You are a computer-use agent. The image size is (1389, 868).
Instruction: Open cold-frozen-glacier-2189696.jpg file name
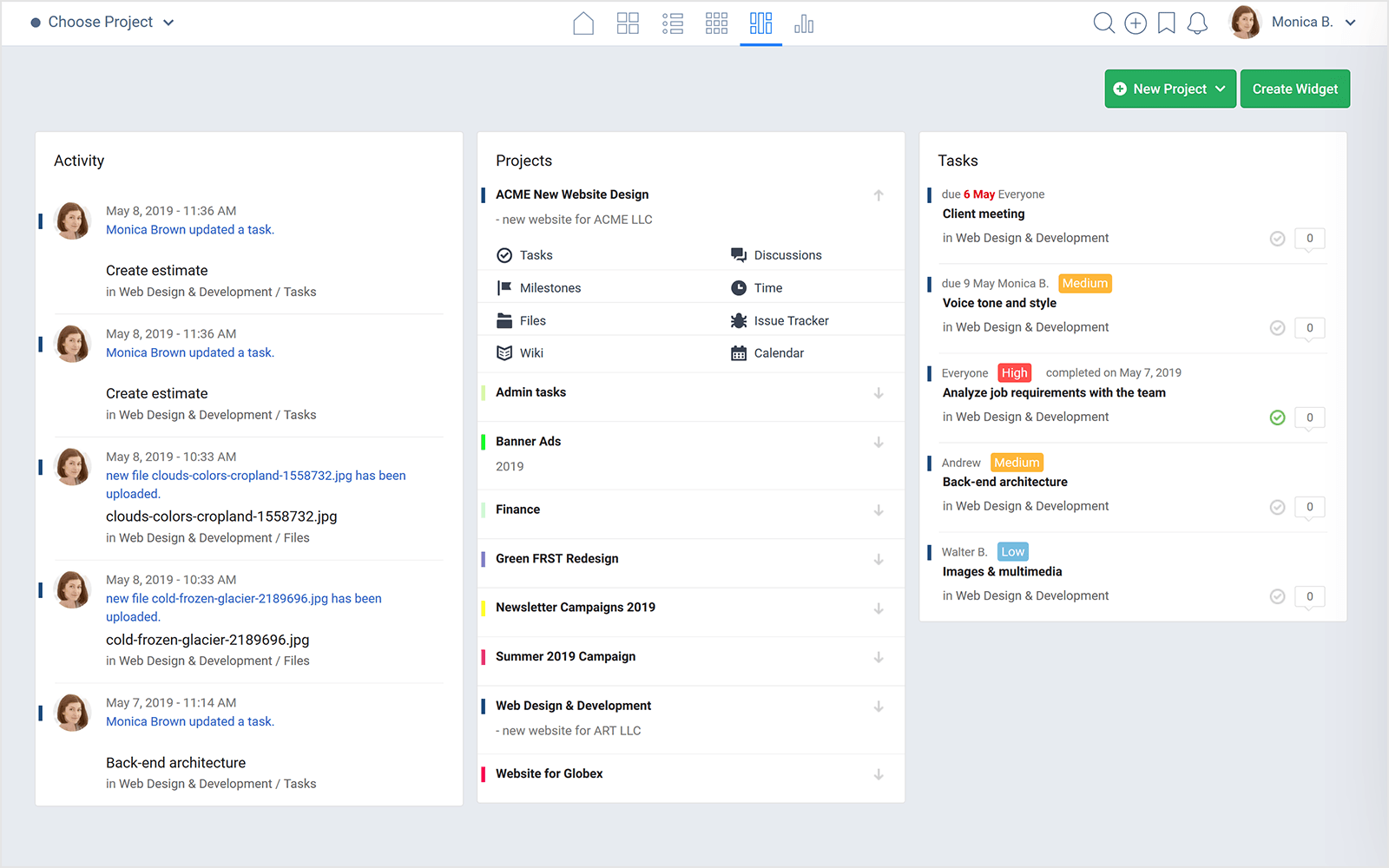207,641
